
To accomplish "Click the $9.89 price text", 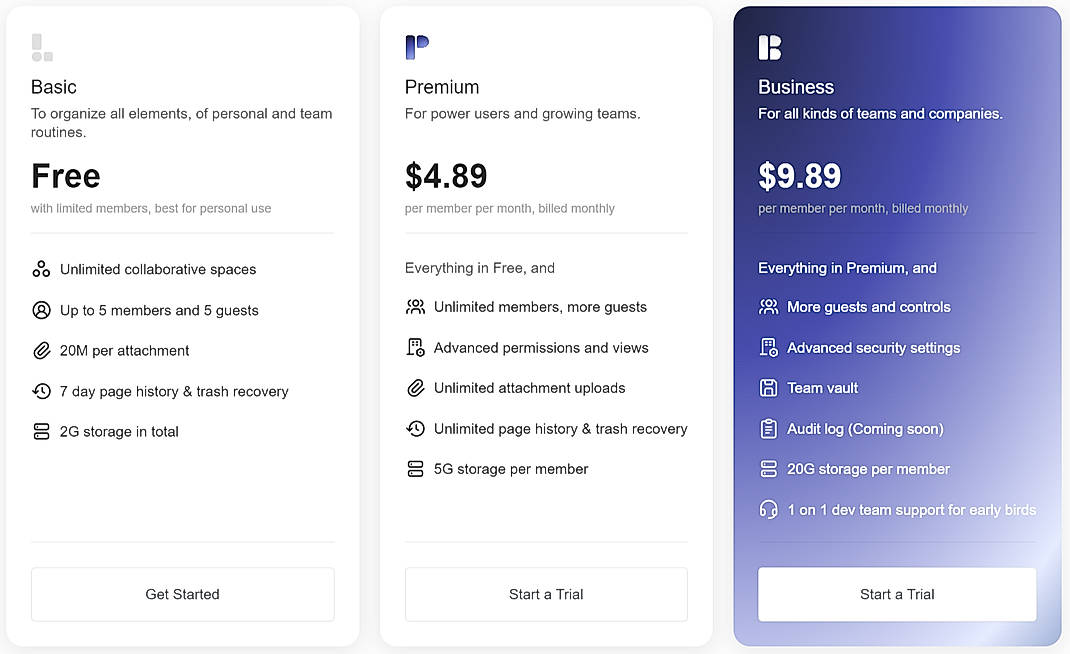I will tap(800, 175).
